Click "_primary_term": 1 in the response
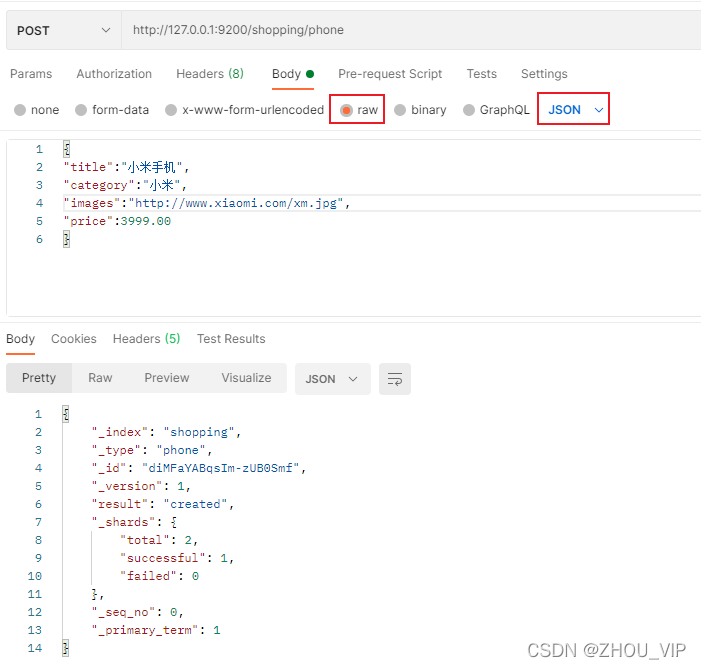Viewport: 701px width, 669px height. pos(156,630)
